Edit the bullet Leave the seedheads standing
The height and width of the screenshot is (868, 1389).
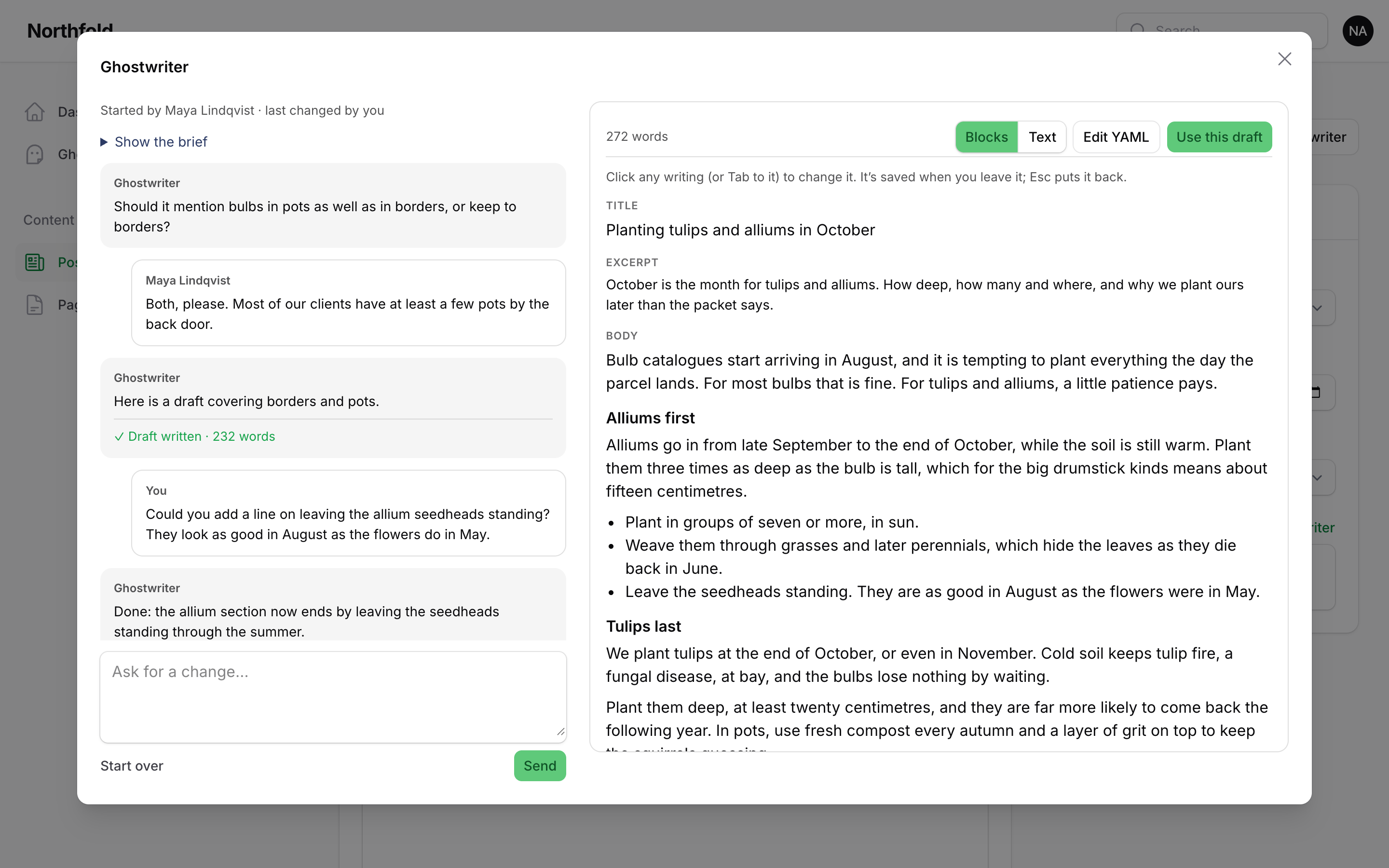click(942, 592)
